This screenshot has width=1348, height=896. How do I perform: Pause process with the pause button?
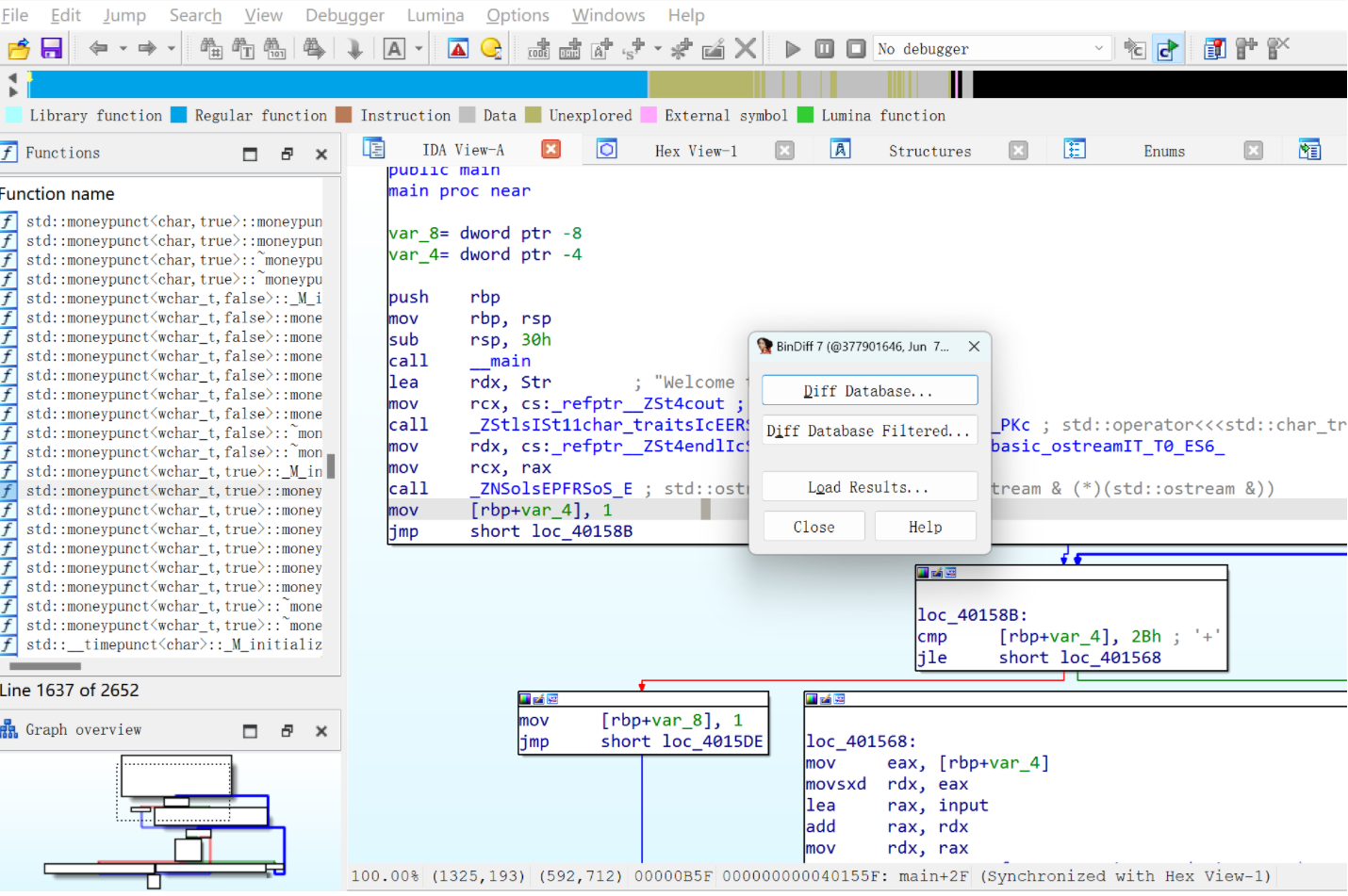pos(825,48)
